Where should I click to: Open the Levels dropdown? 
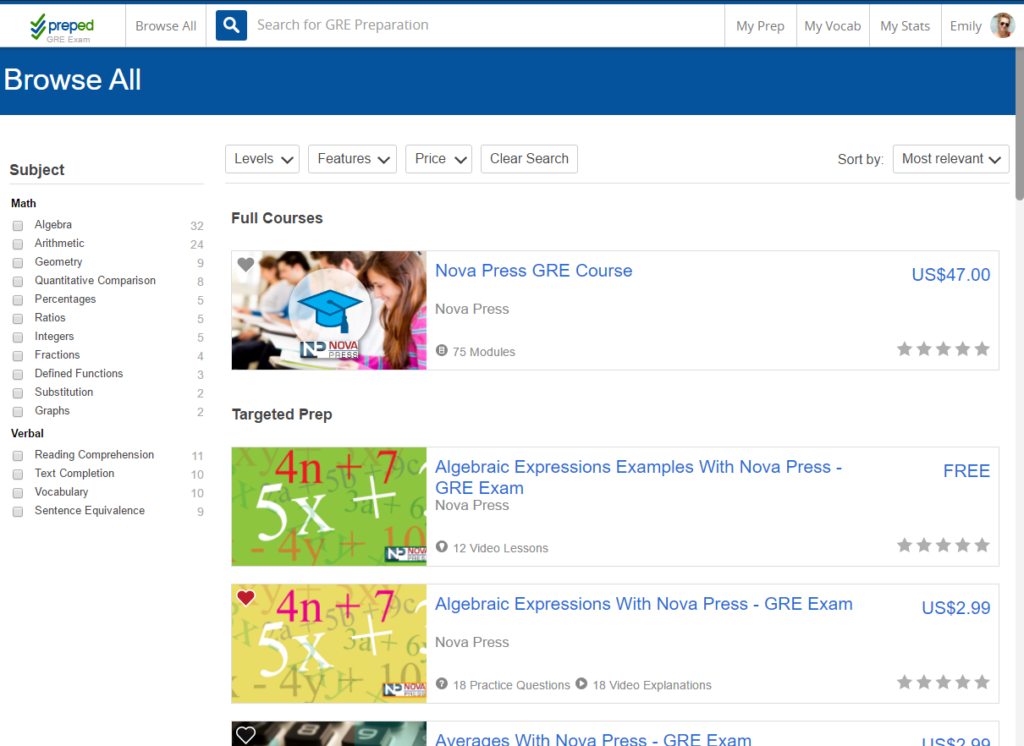[262, 159]
